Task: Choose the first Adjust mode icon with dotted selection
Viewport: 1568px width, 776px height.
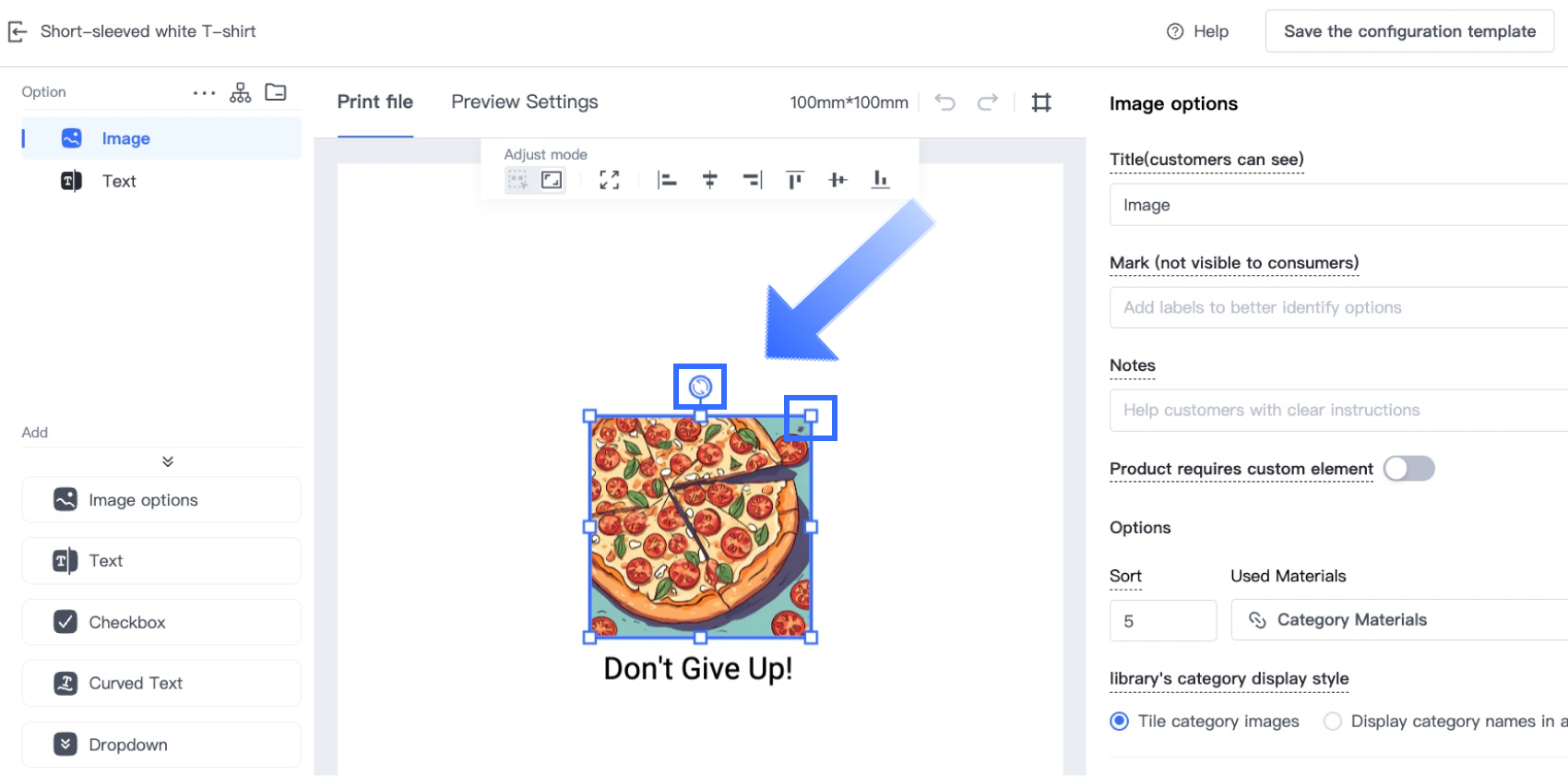Action: (x=518, y=180)
